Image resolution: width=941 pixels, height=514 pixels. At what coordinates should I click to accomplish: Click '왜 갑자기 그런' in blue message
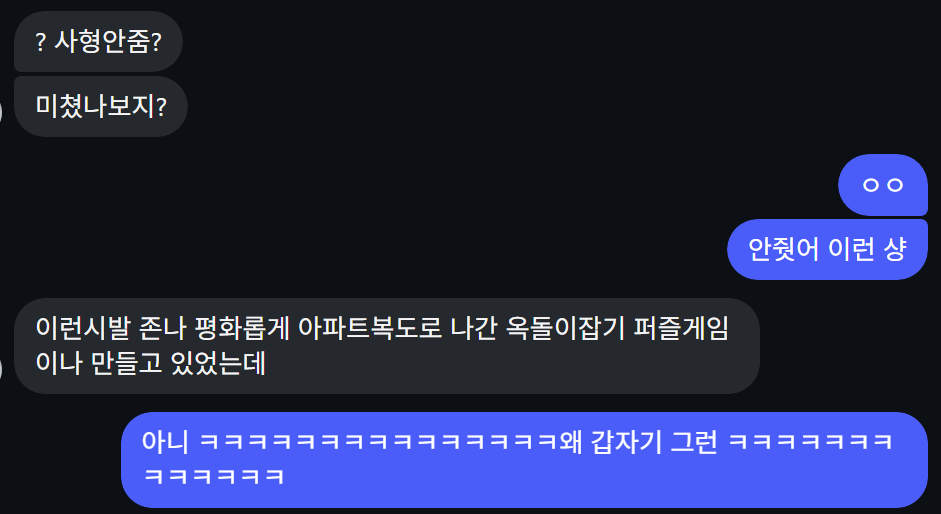pos(637,443)
